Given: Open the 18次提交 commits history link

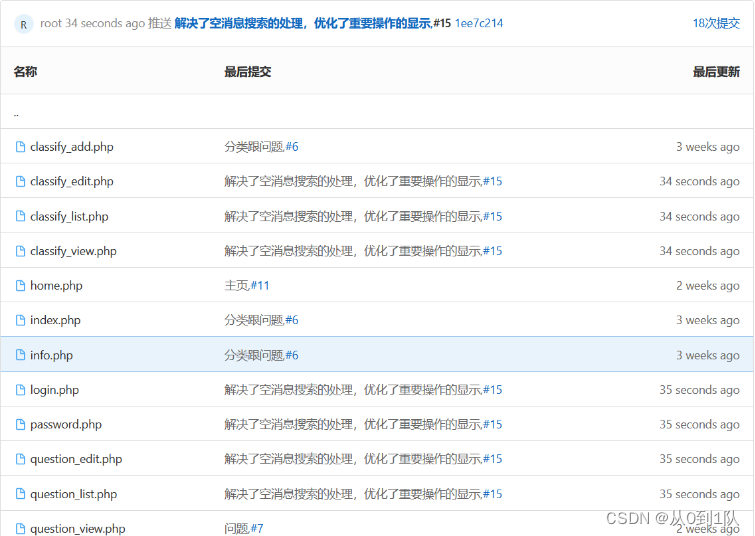Looking at the screenshot, I should click(716, 23).
